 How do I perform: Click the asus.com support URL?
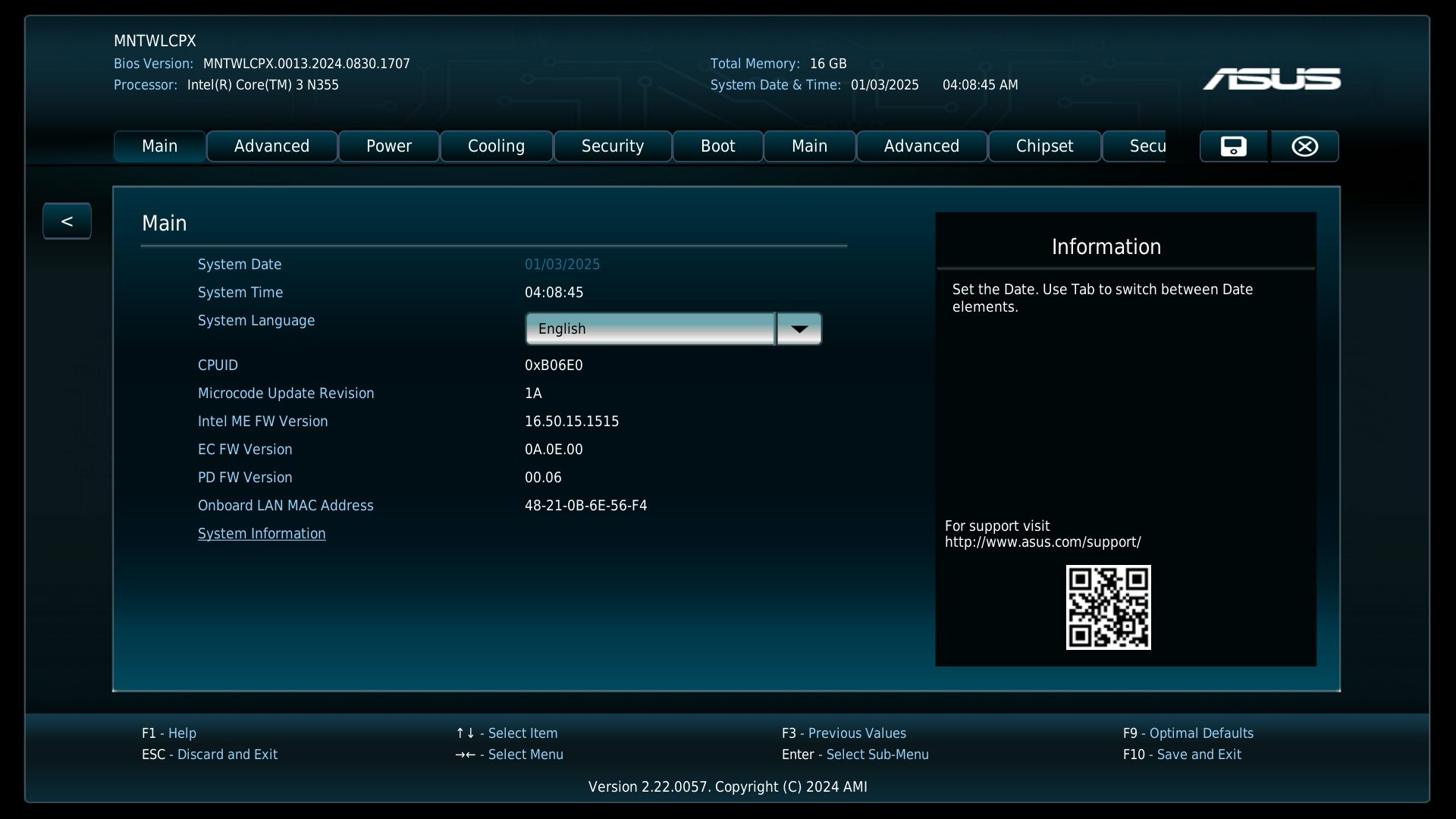tap(1043, 542)
